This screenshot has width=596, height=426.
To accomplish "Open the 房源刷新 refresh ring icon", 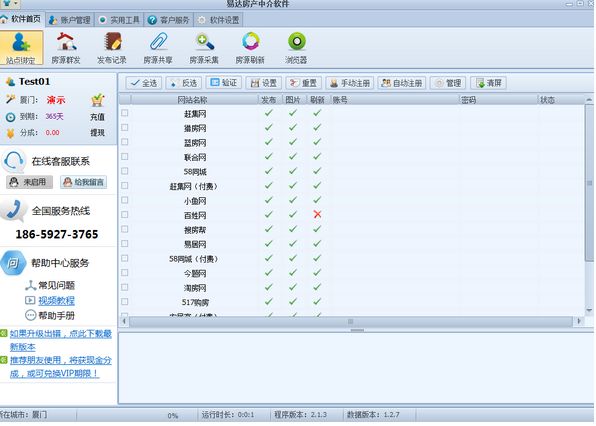I will [x=250, y=48].
